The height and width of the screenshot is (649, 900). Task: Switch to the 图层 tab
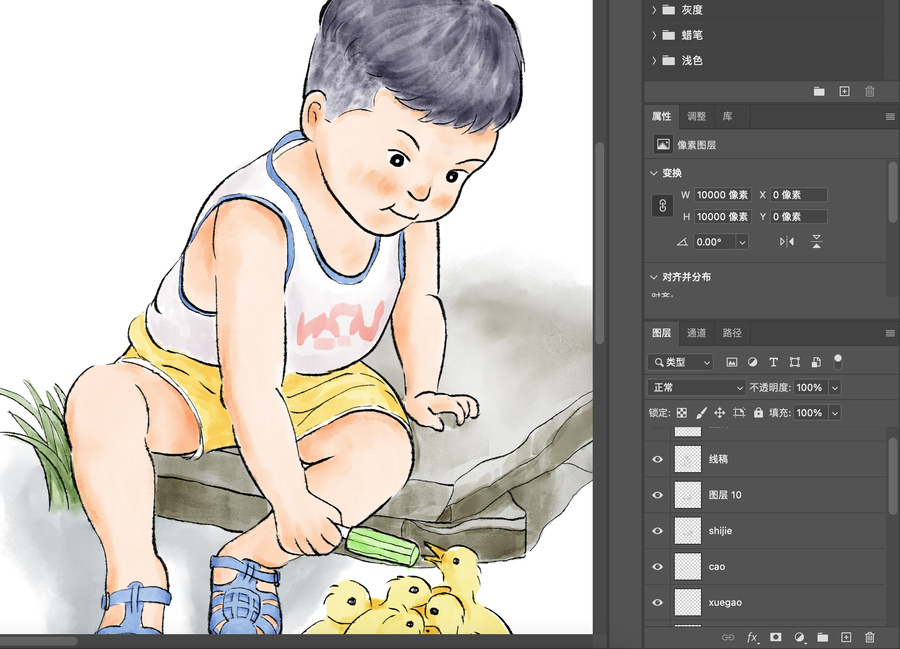(x=661, y=333)
